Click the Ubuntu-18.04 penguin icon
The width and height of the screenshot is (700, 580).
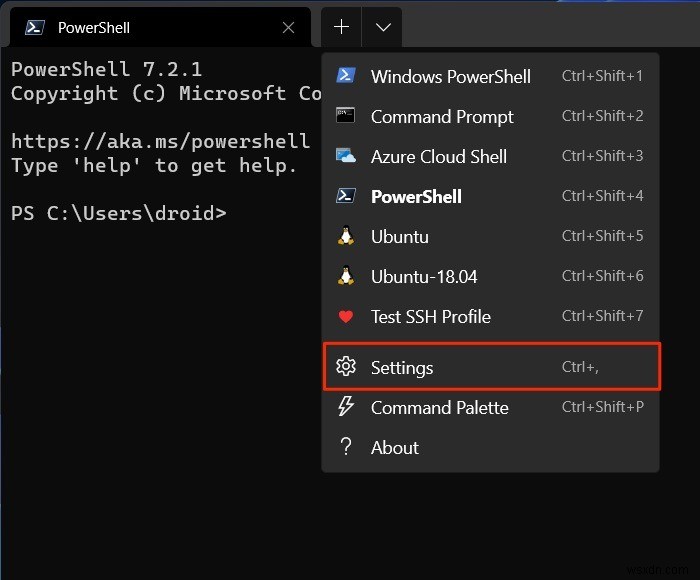346,276
